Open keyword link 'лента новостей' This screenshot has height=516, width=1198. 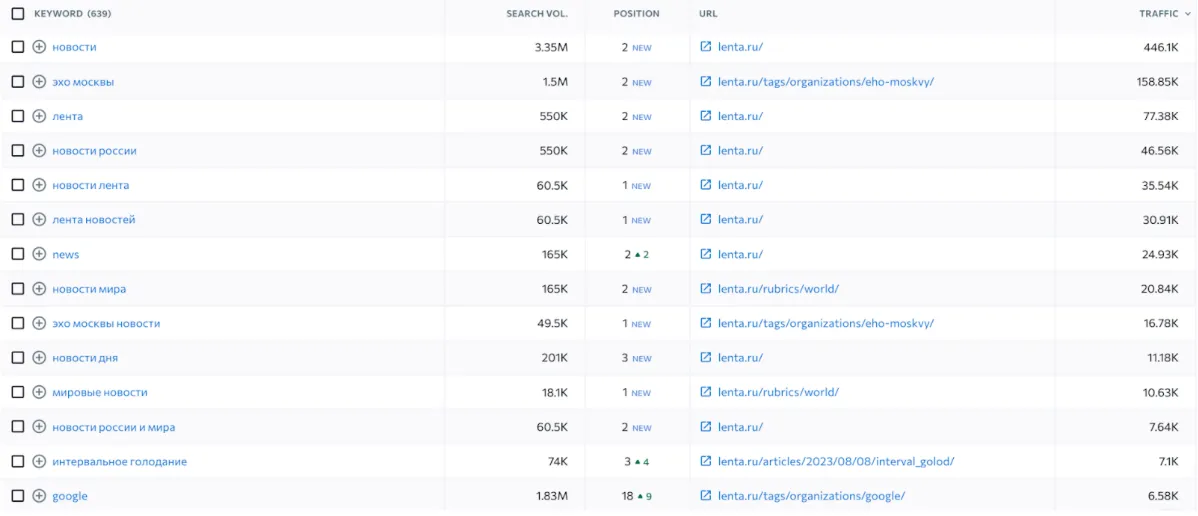[x=94, y=220]
